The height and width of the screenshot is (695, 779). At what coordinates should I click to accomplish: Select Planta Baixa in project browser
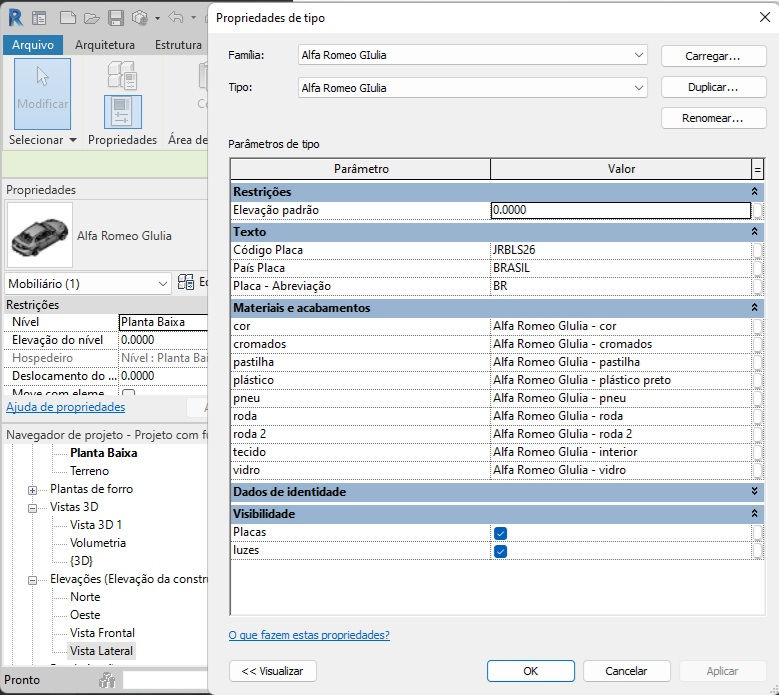click(x=103, y=453)
